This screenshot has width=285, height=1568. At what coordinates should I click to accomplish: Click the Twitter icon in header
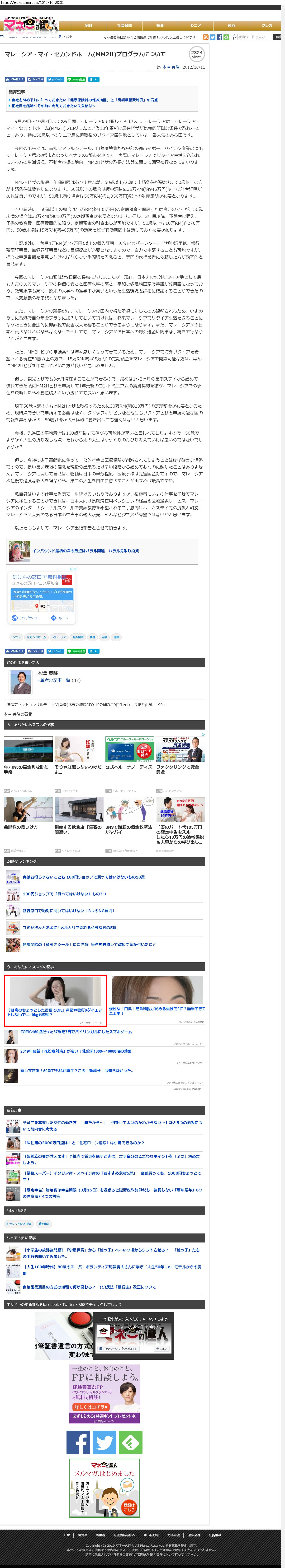click(x=213, y=37)
